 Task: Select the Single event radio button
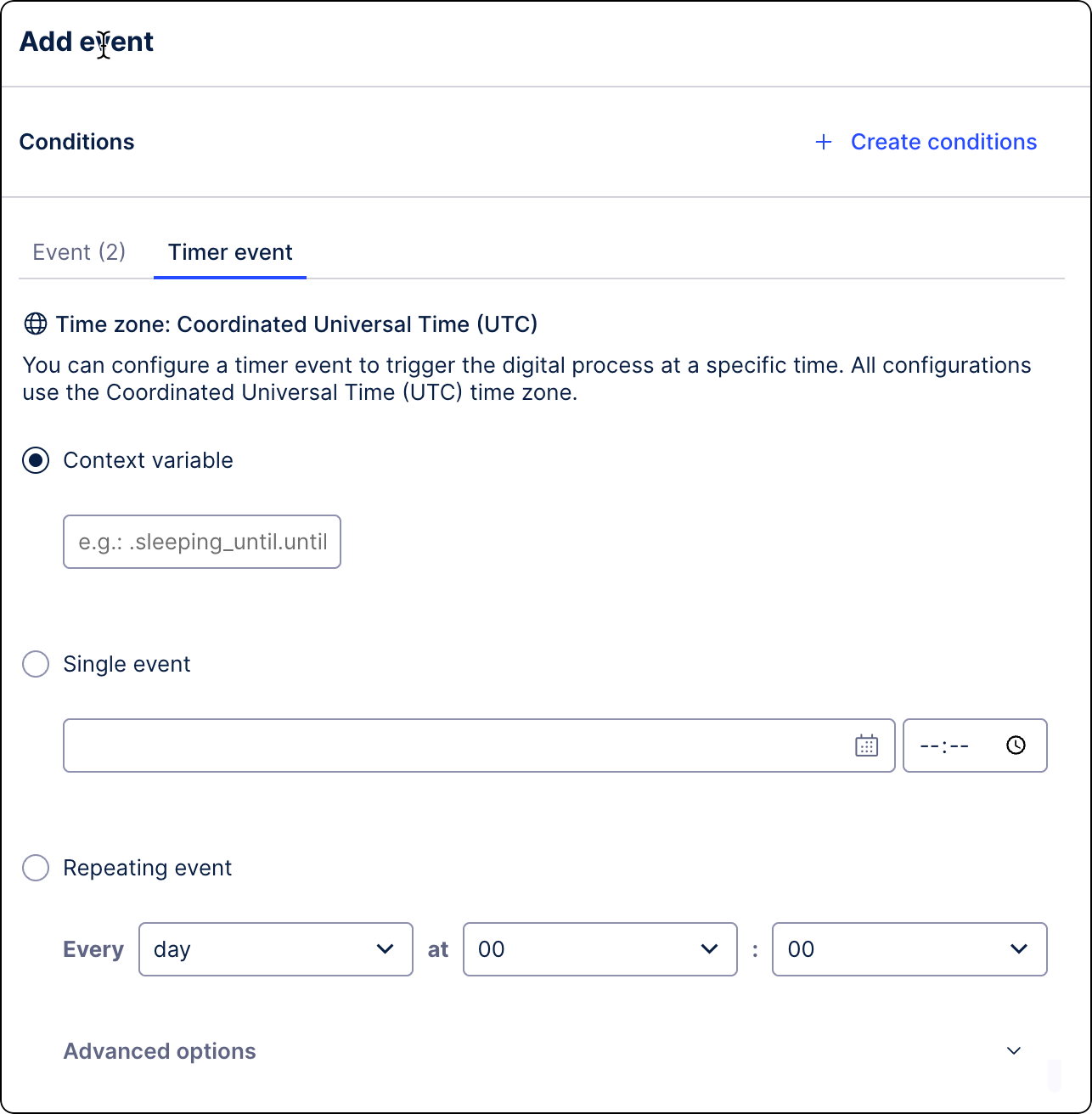click(36, 664)
